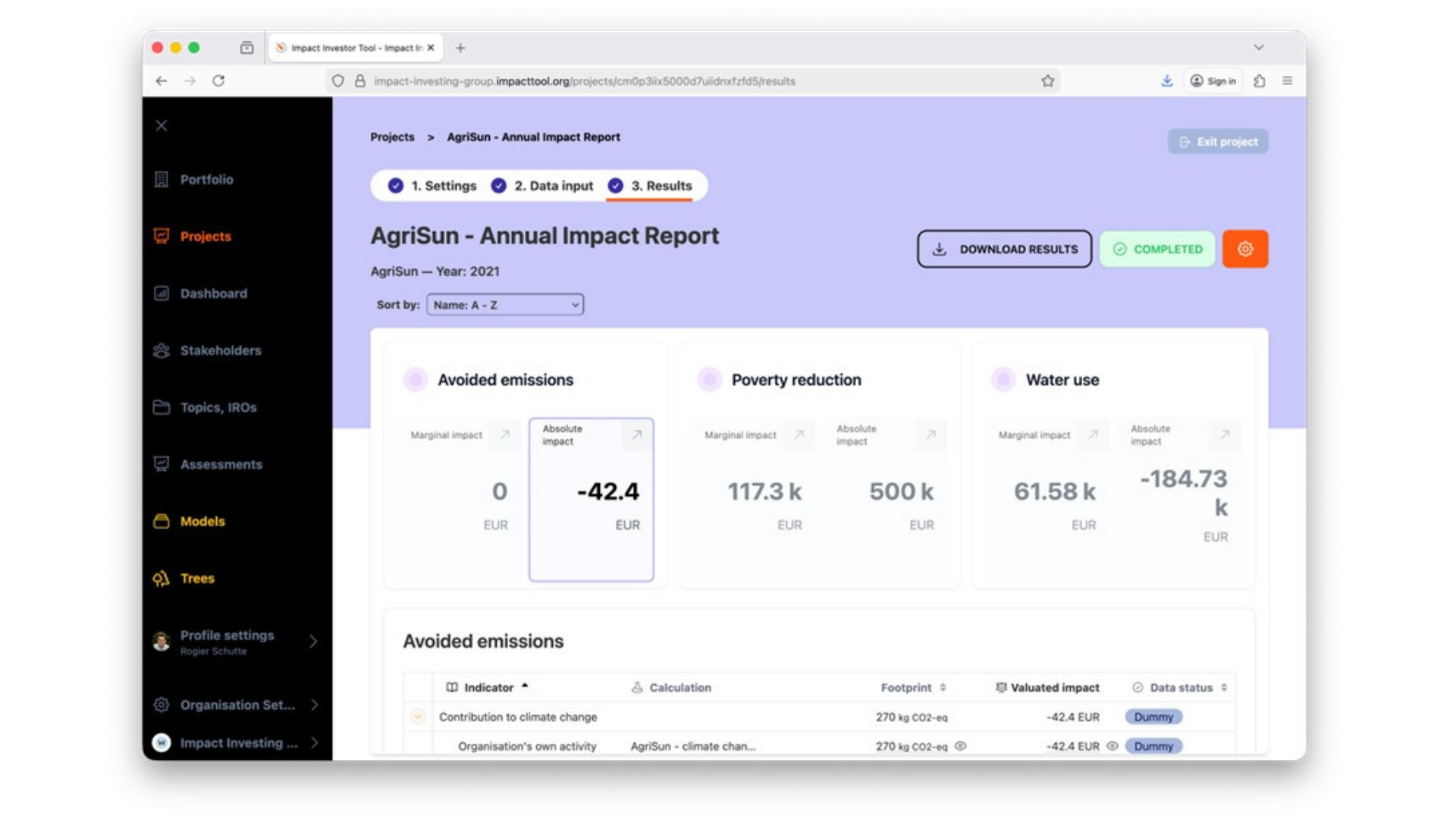Go back with the browser back arrow
This screenshot has width=1456, height=819.
point(162,81)
